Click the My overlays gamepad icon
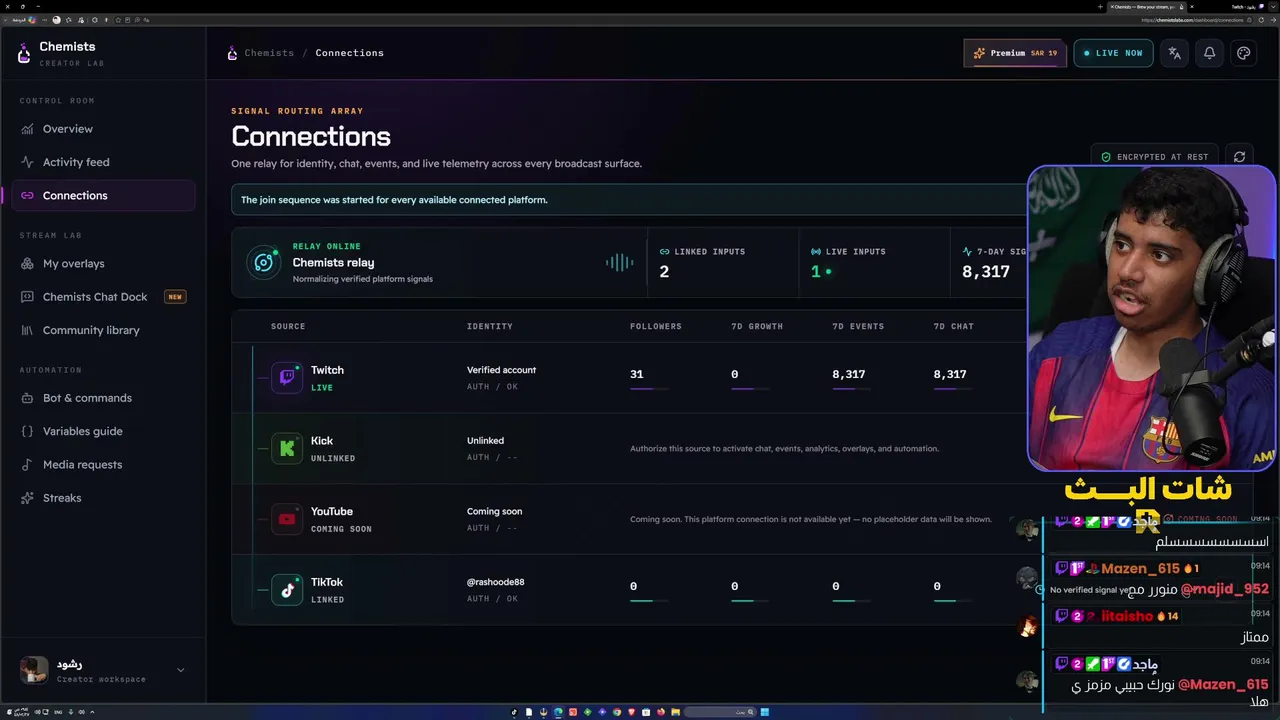 click(27, 263)
